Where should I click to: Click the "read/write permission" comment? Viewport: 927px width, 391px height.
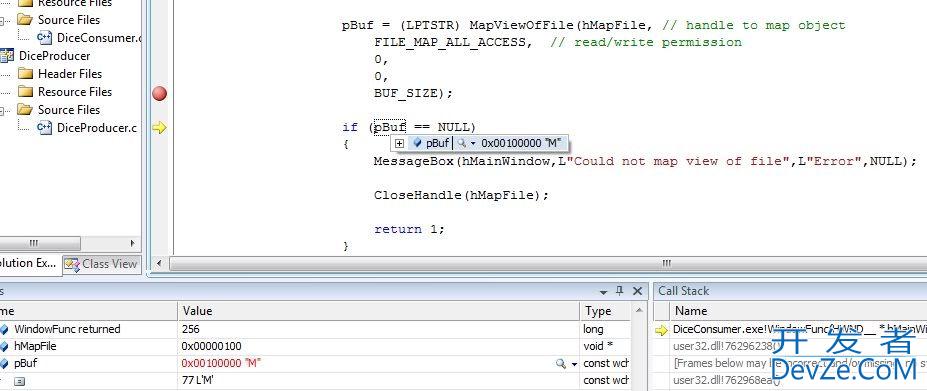[x=646, y=43]
